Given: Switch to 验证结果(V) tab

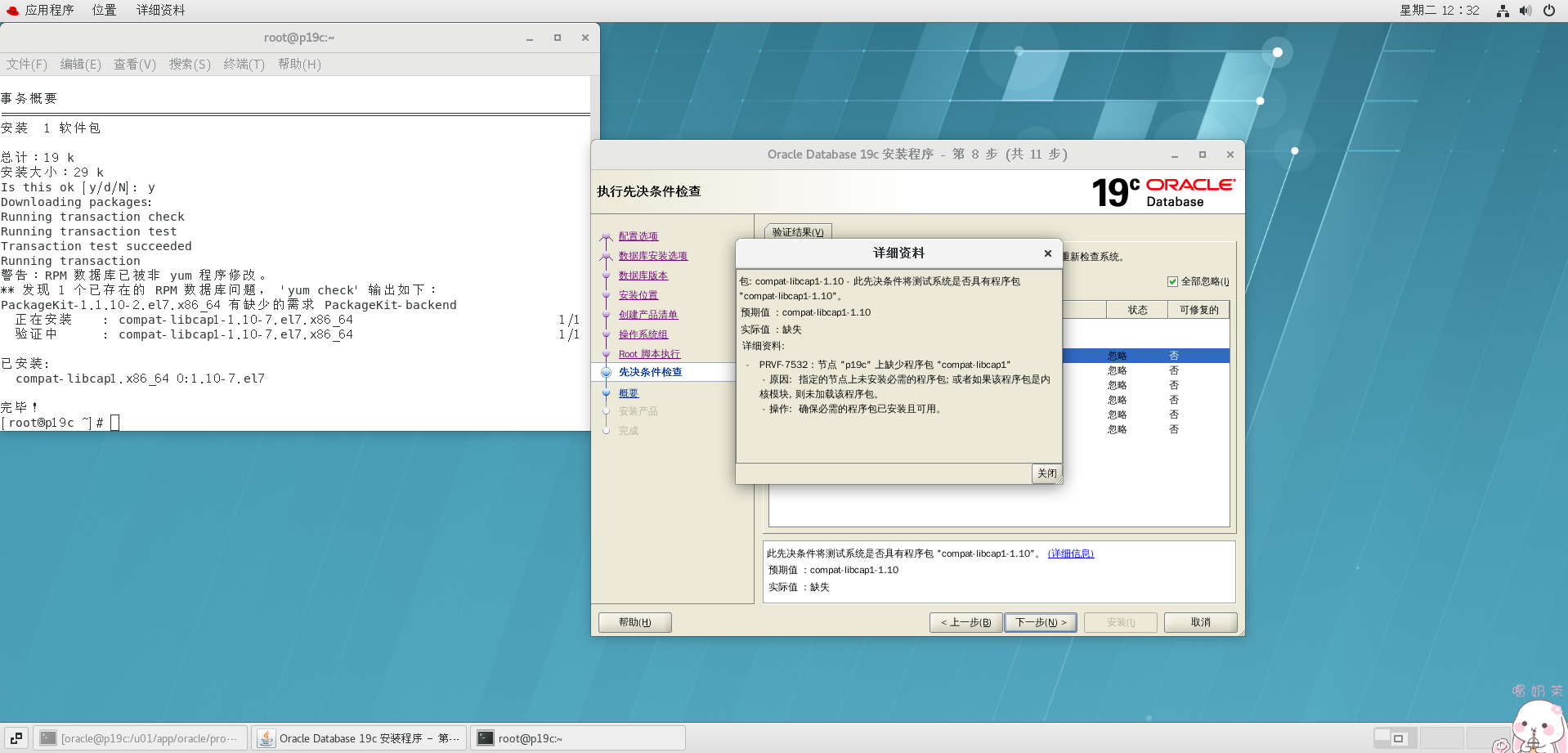Looking at the screenshot, I should coord(798,232).
